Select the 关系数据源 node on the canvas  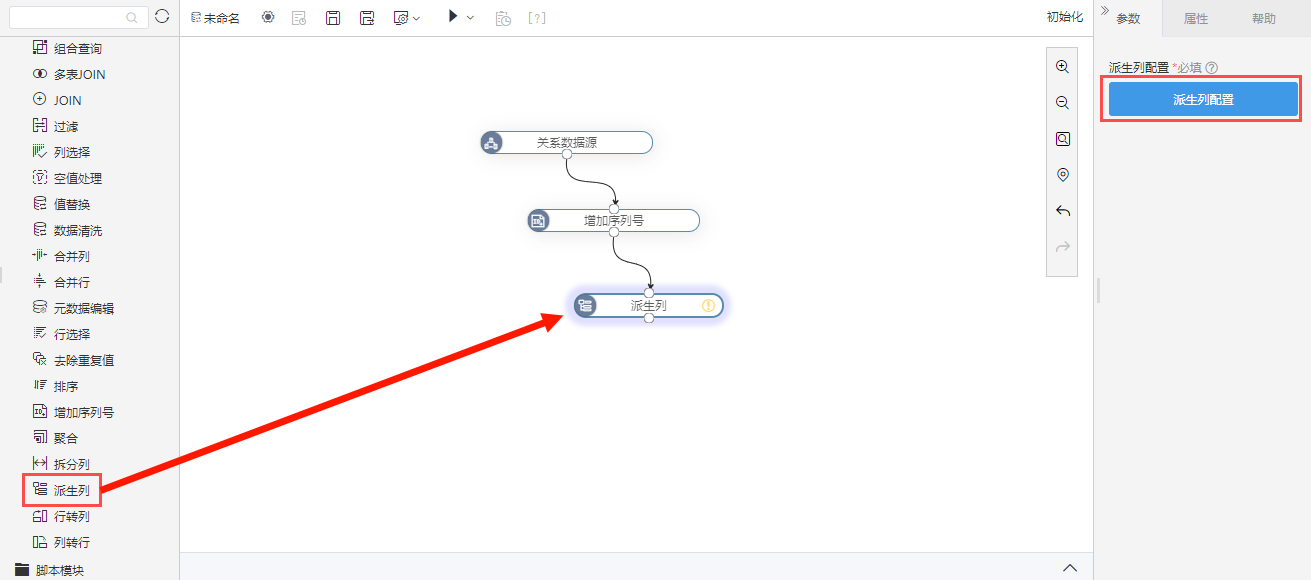coord(566,142)
